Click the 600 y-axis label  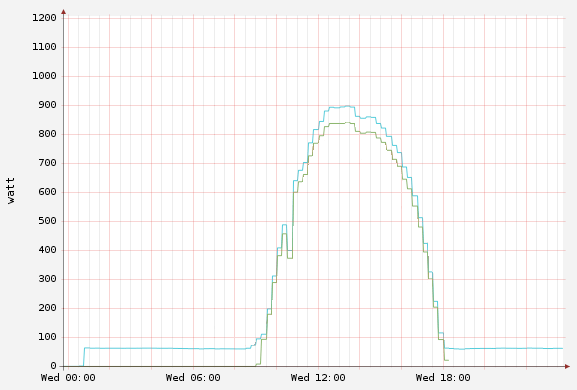coord(47,192)
